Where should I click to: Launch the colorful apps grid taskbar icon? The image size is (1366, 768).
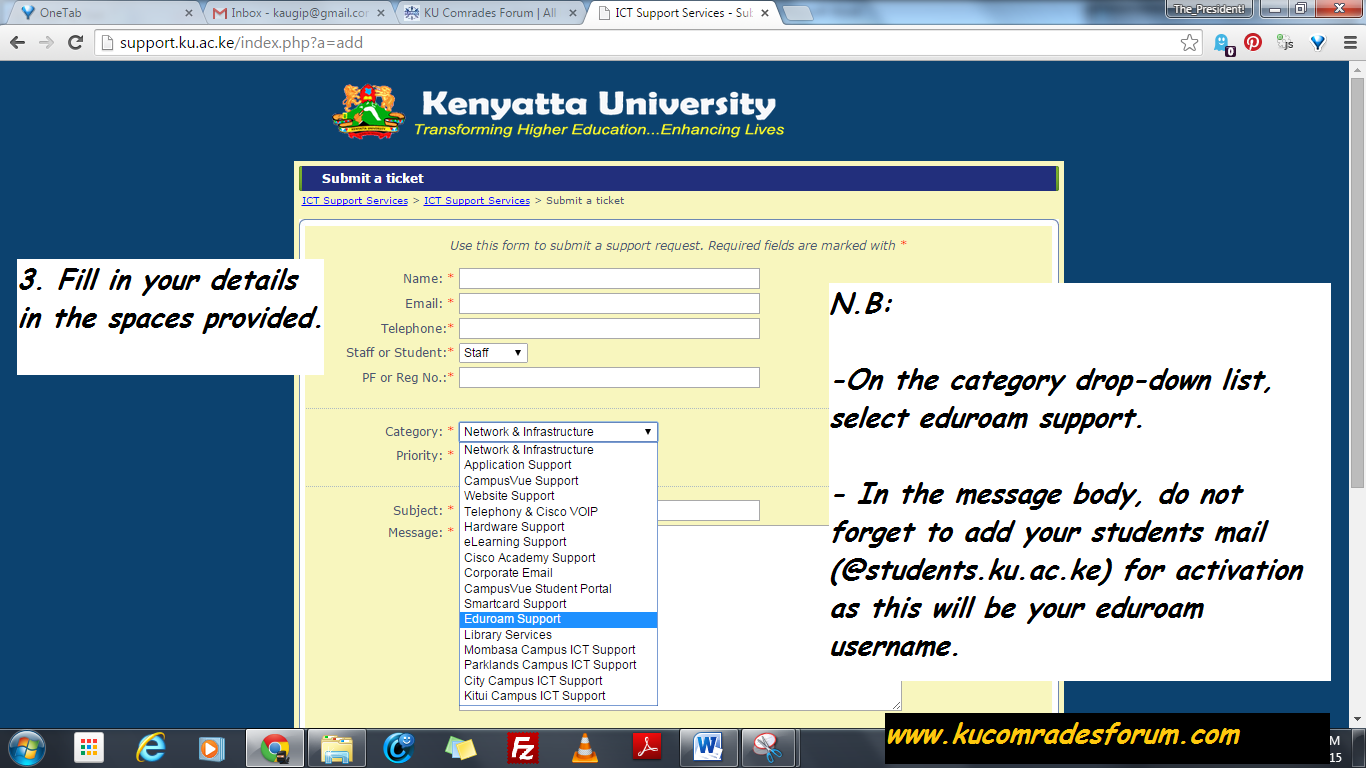point(89,748)
